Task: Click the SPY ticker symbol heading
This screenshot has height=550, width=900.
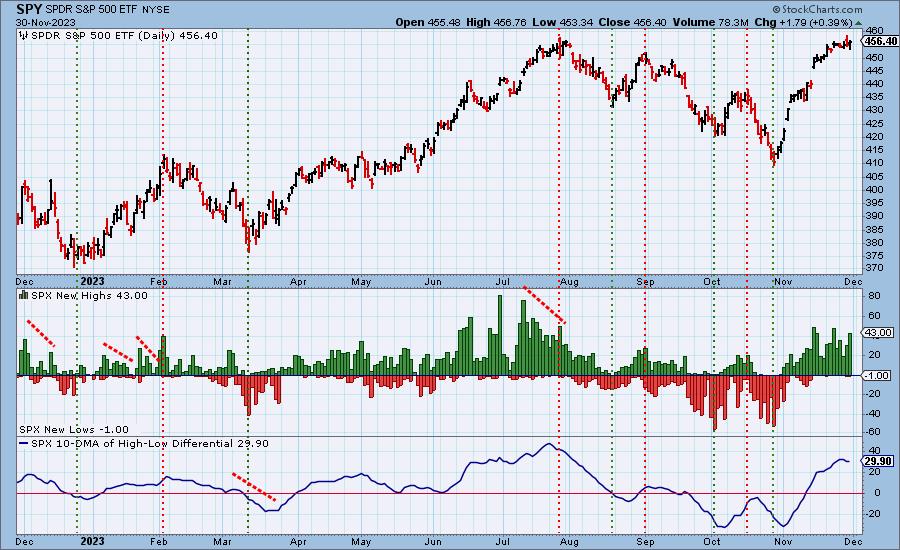Action: 29,9
